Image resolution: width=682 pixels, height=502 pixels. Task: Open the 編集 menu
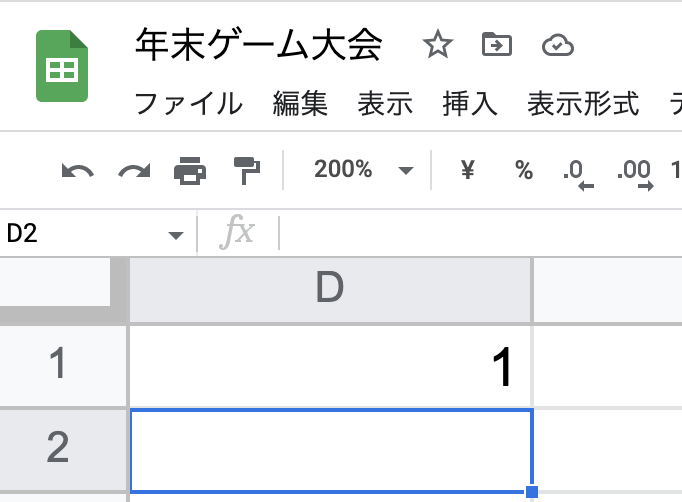tap(300, 104)
